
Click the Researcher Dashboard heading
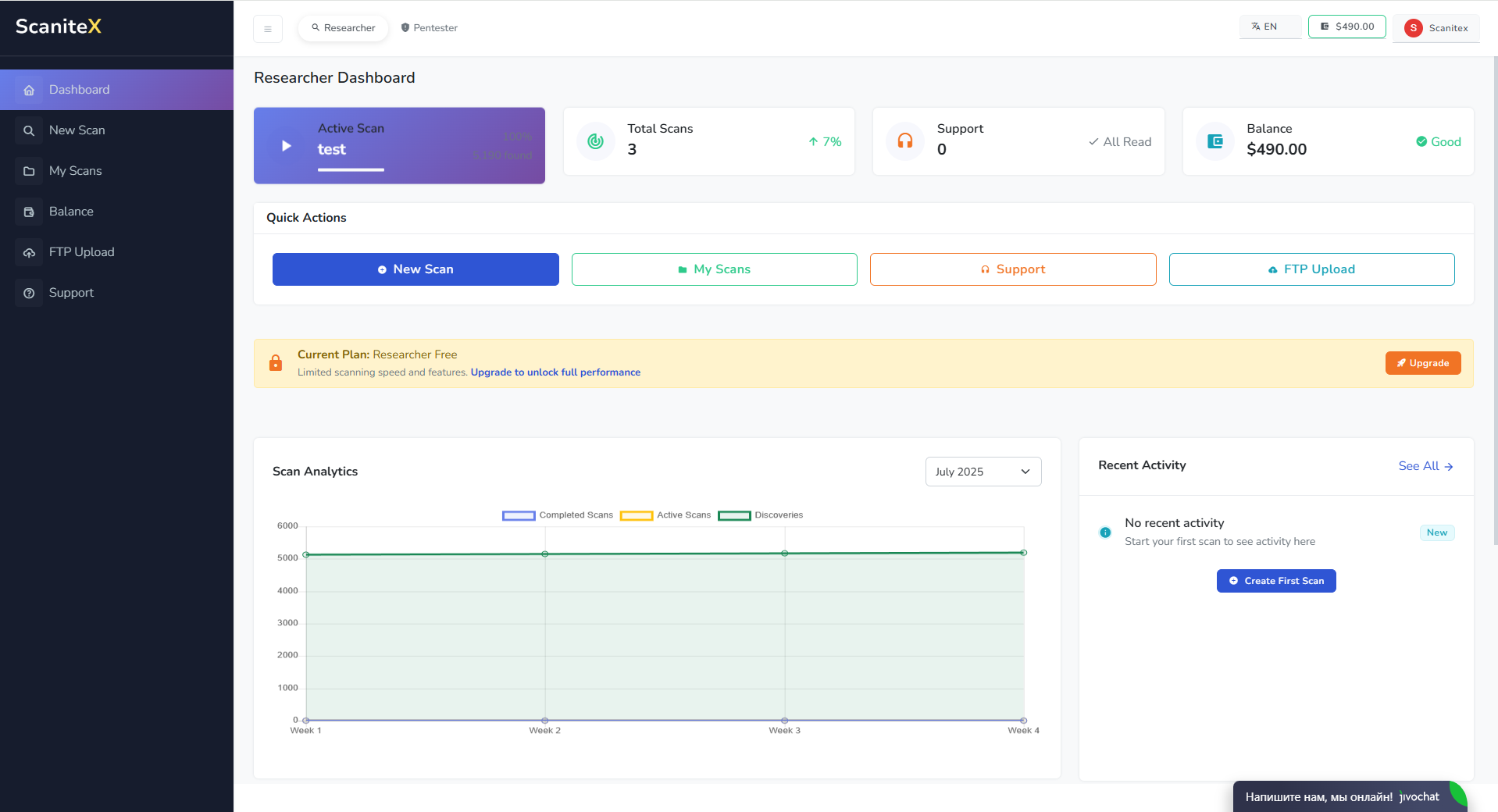click(334, 78)
